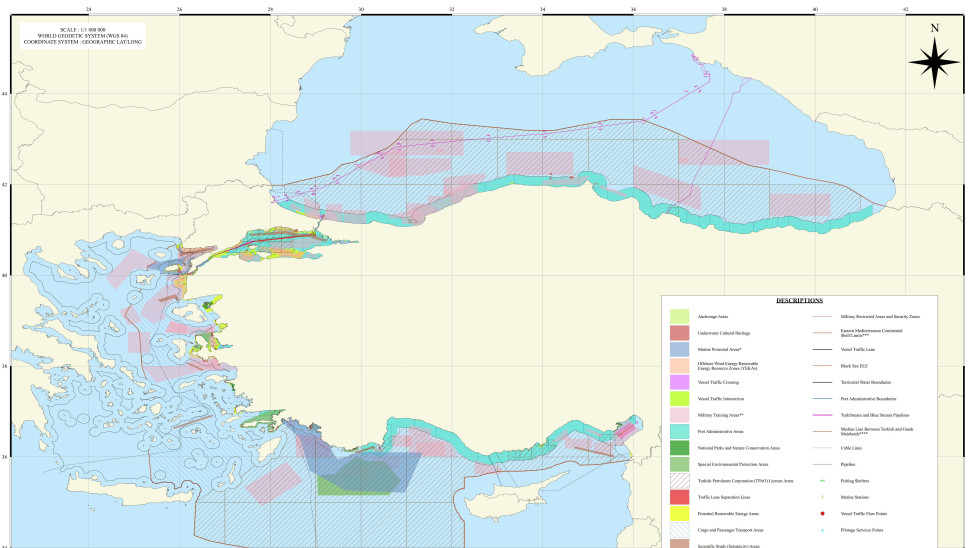Click the Cargo and Passenger Transport hatched swatch
This screenshot has width=972, height=548.
(x=679, y=530)
